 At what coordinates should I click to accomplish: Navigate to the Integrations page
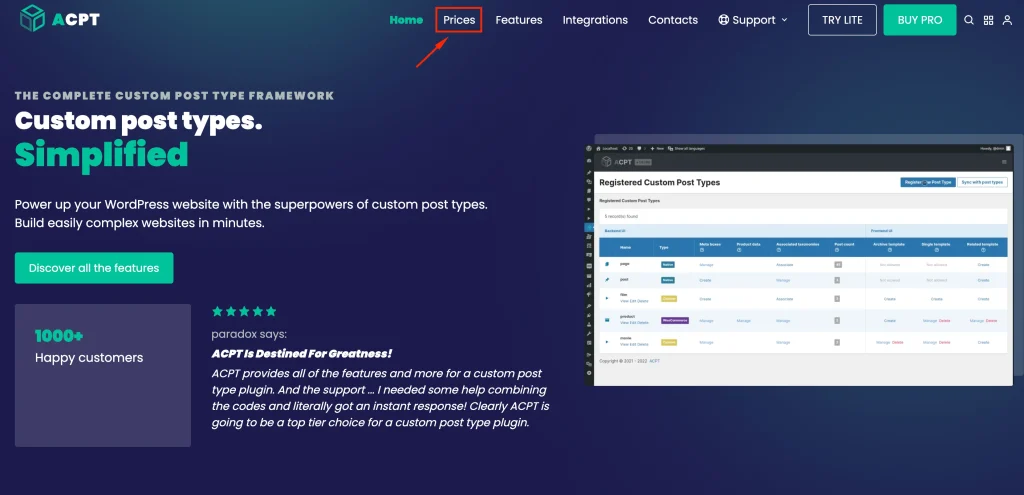click(x=595, y=20)
